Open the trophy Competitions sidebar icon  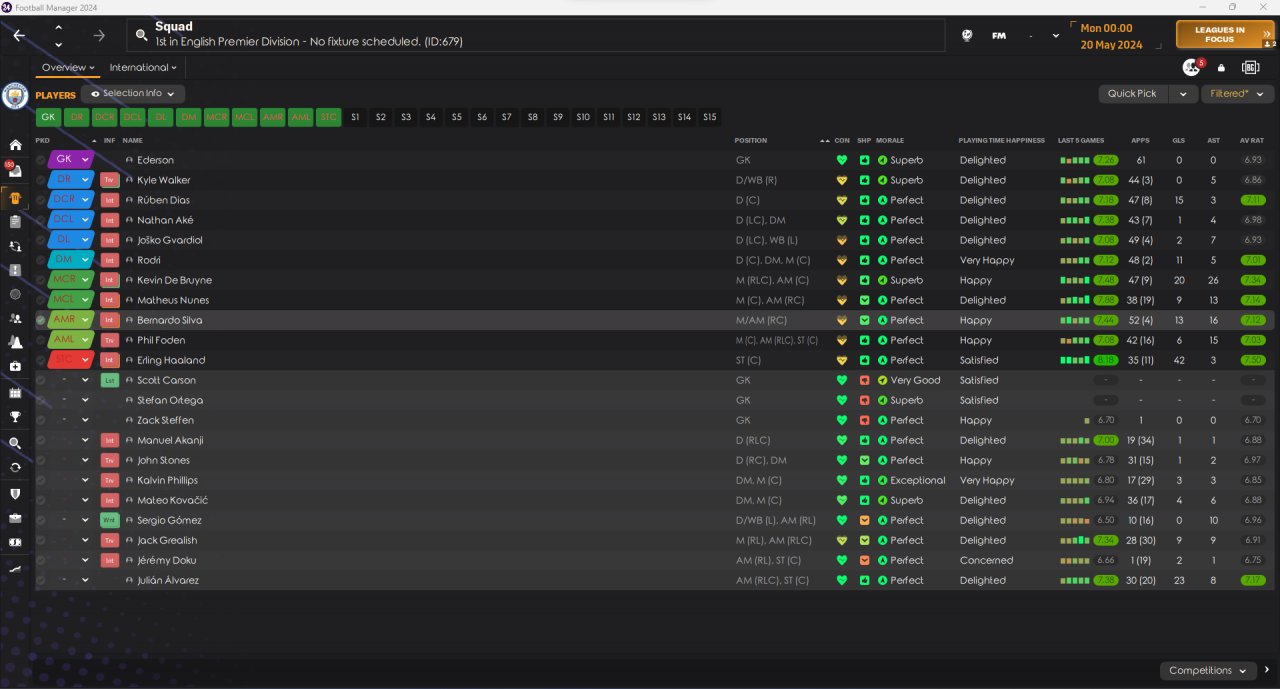[x=15, y=417]
